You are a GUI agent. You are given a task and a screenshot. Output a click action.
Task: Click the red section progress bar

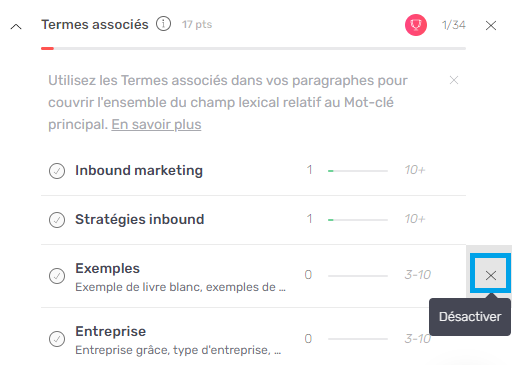click(x=253, y=49)
